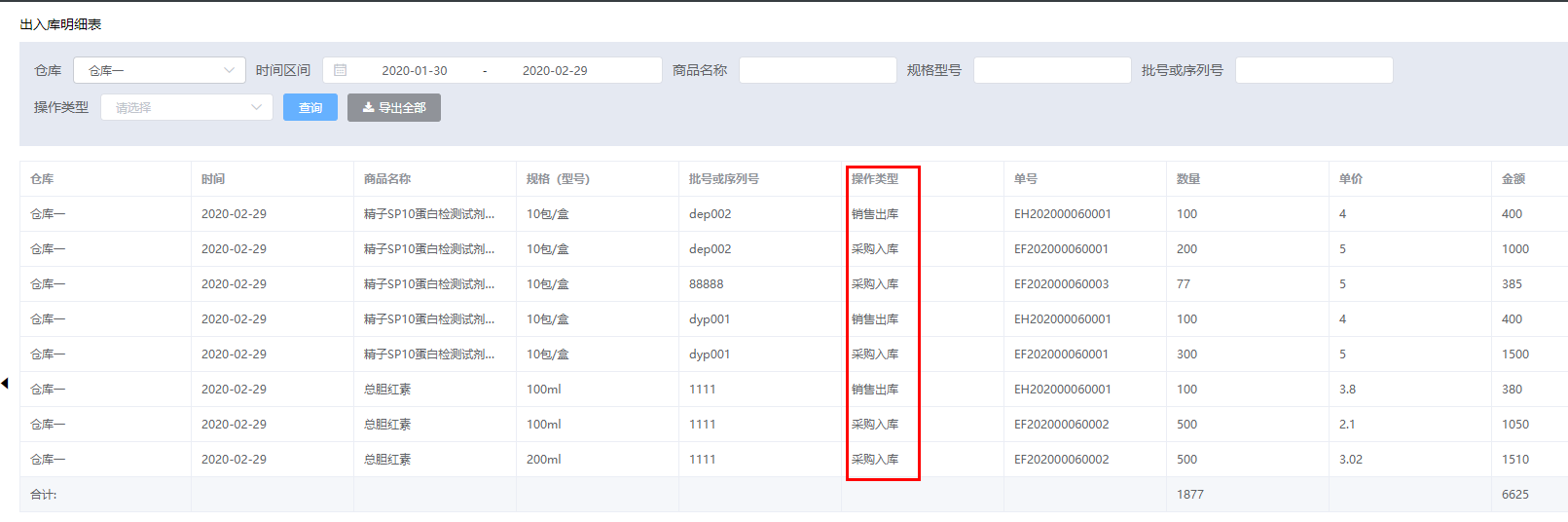Select the 200ml 总胆红素 specification cell
The image size is (1568, 522).
coord(543,460)
